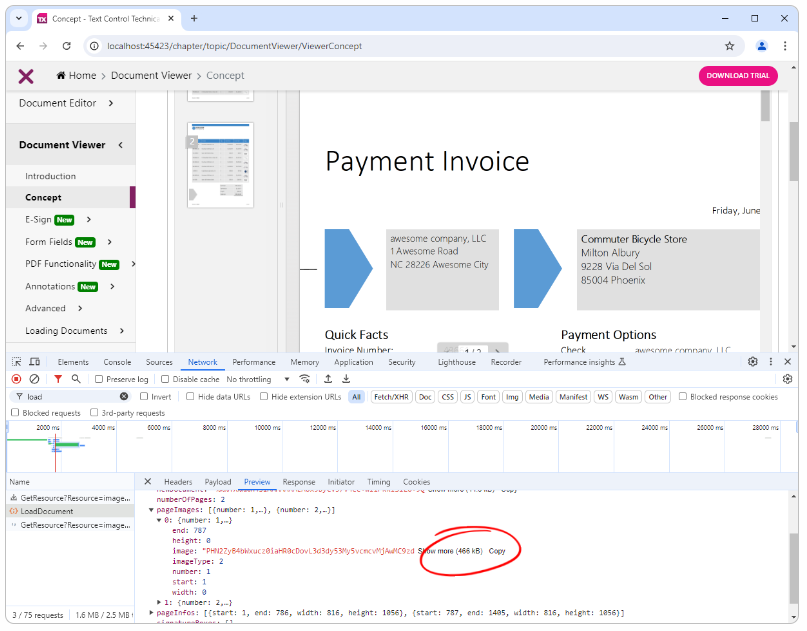Viewport: 807px width, 631px height.
Task: Enable Hide data URLs checkbox
Action: click(x=190, y=396)
